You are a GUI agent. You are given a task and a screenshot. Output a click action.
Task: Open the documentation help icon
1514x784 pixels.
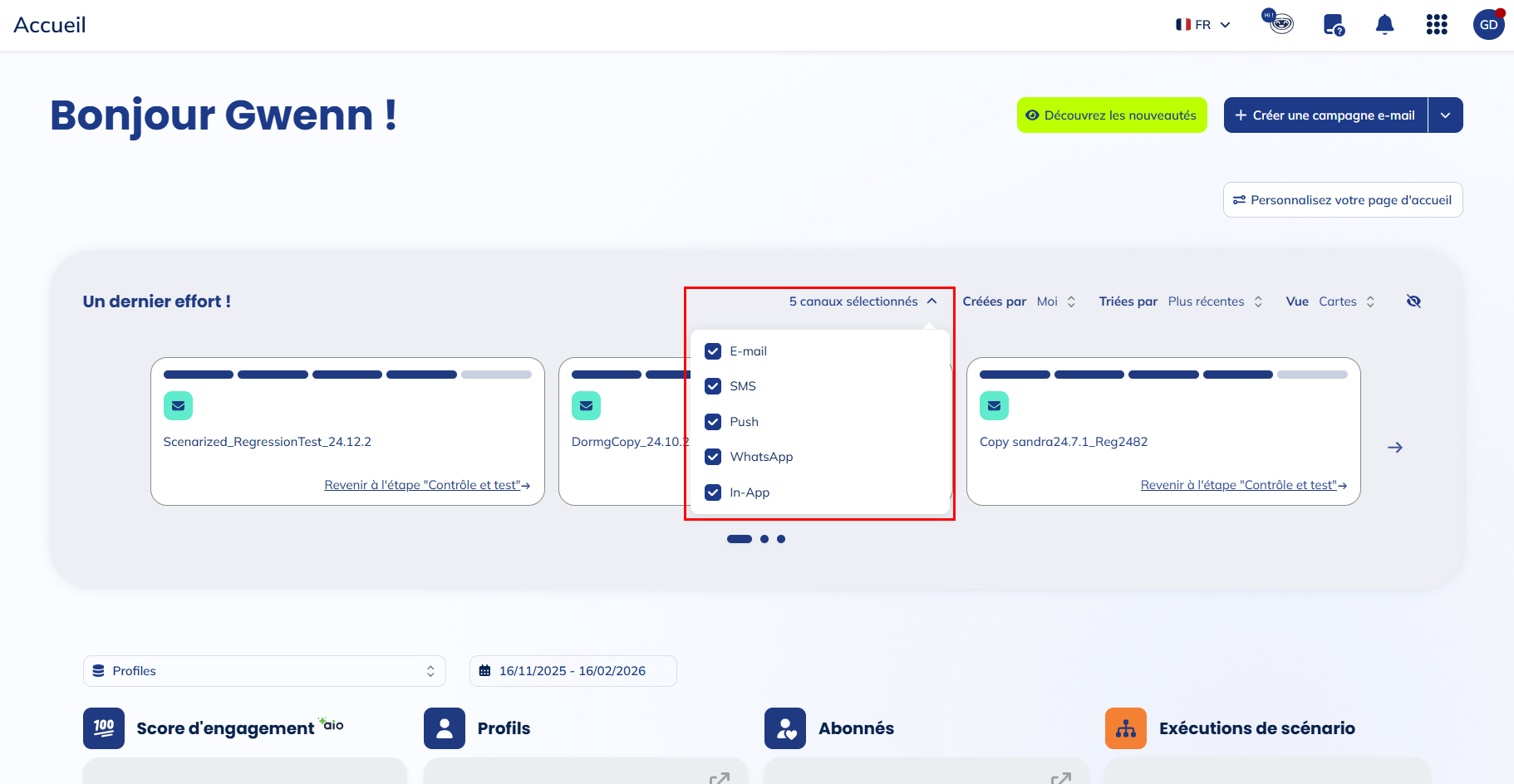coord(1334,25)
